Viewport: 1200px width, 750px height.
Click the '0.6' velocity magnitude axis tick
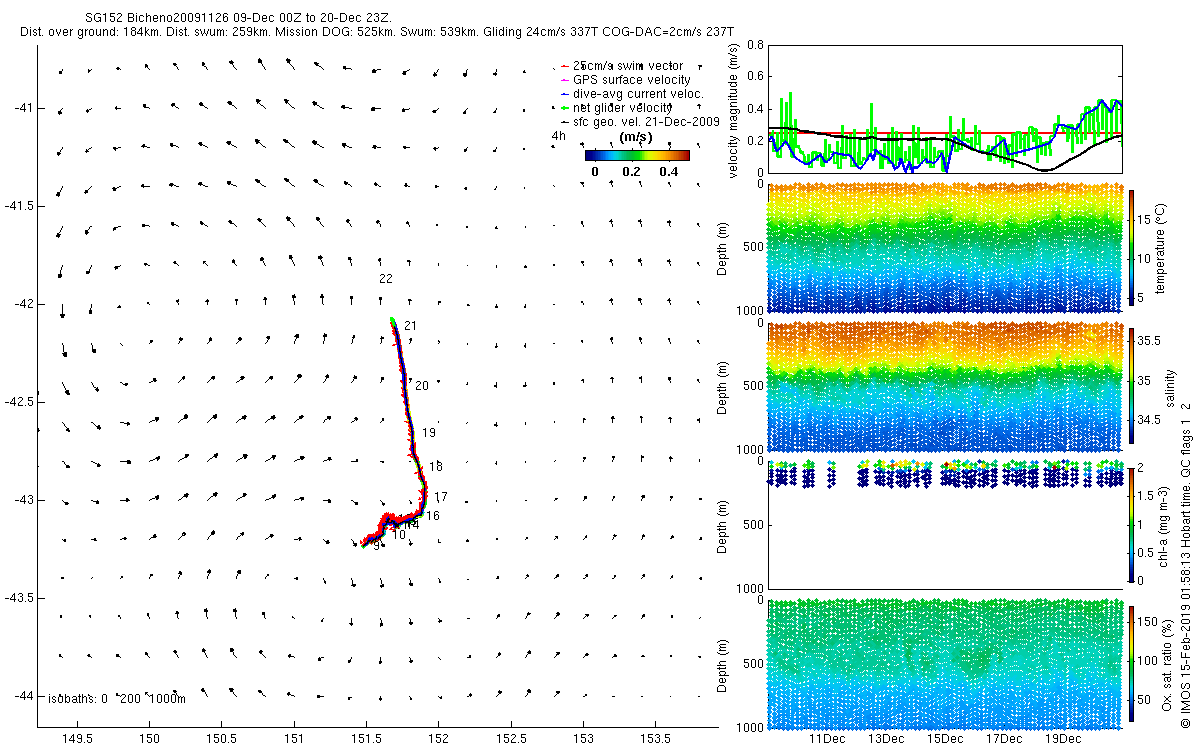click(755, 77)
